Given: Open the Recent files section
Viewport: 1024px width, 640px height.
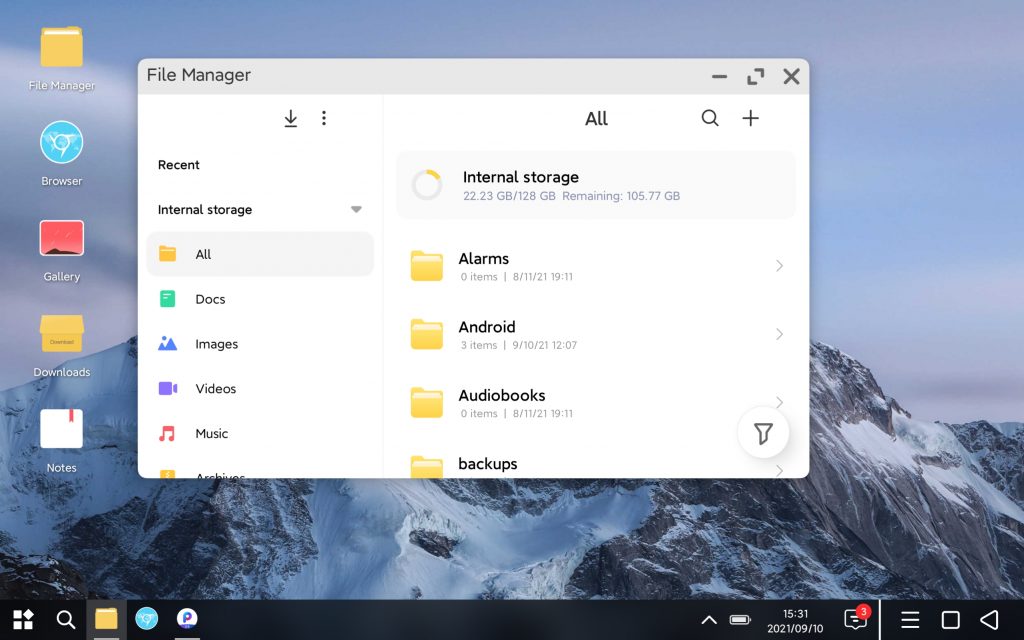Looking at the screenshot, I should tap(179, 165).
